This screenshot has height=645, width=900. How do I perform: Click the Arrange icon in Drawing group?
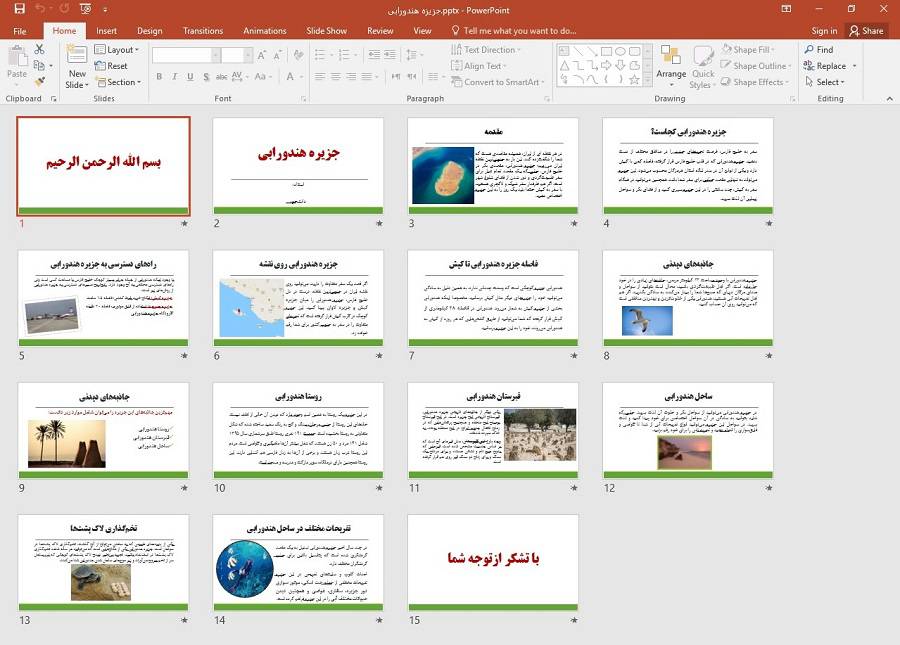[670, 67]
